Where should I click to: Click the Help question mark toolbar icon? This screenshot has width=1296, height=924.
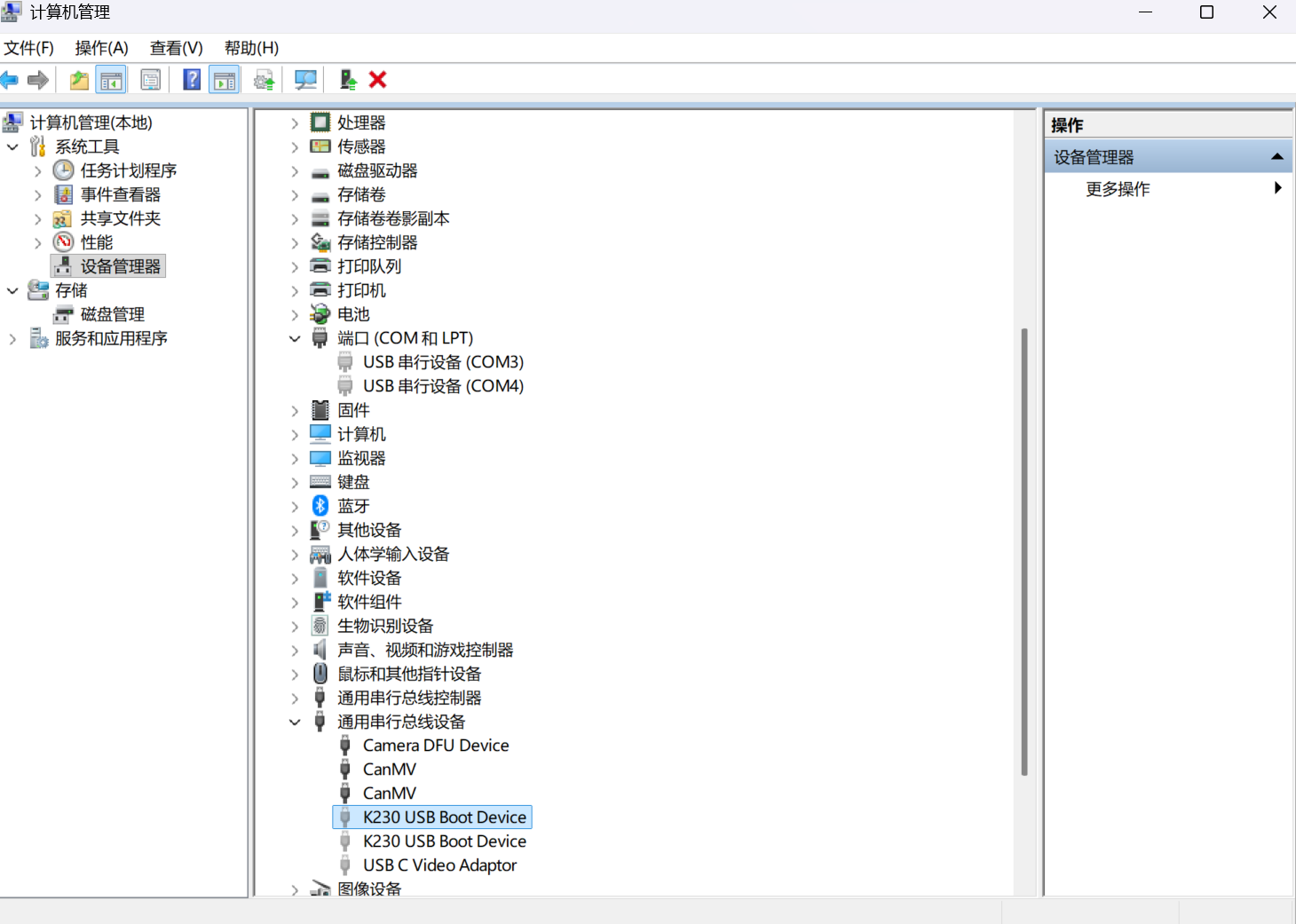pyautogui.click(x=192, y=80)
